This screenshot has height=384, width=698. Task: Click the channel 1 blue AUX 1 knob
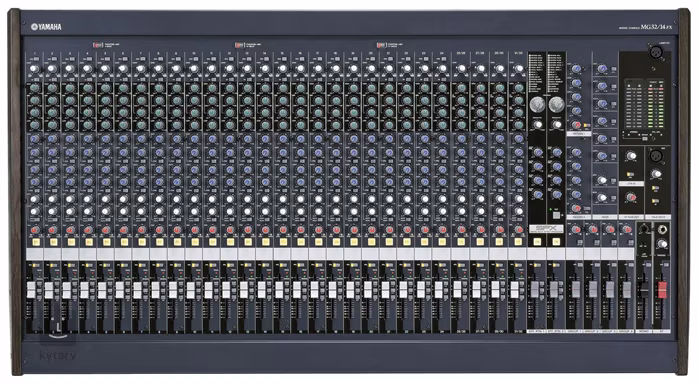click(x=35, y=139)
